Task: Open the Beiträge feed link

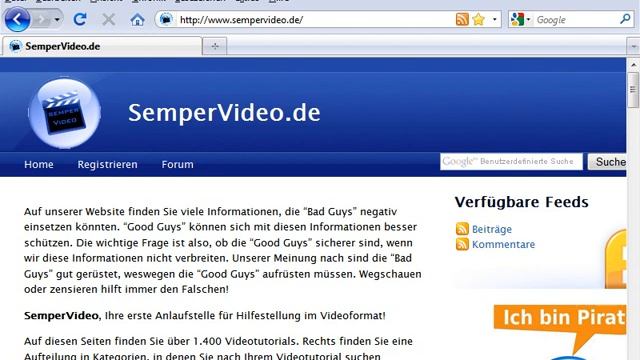Action: click(x=492, y=229)
